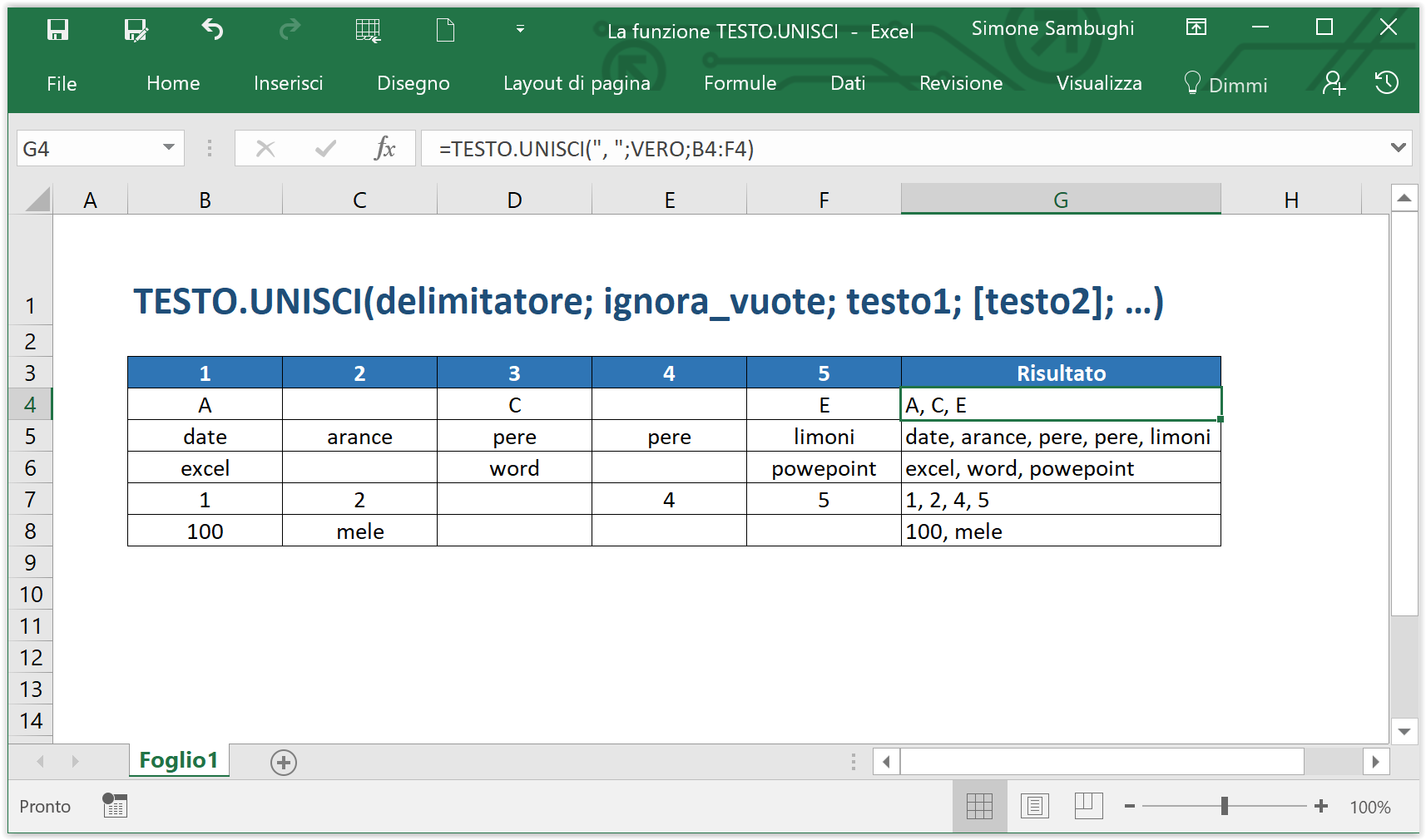Click the macro recording icon in status bar
1426x840 pixels.
tap(115, 805)
